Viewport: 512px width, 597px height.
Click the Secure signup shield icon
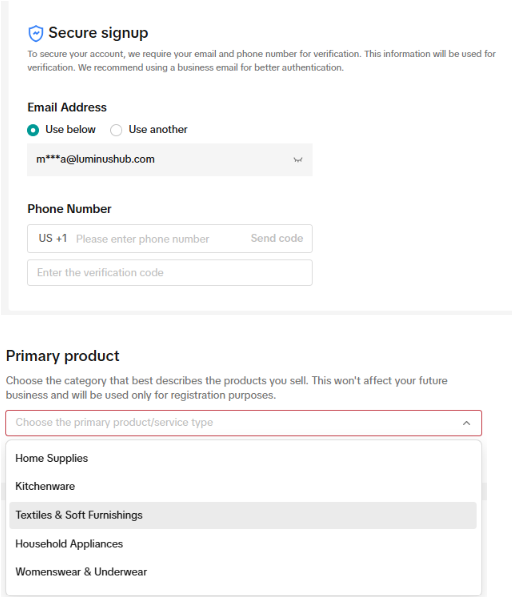click(x=36, y=34)
